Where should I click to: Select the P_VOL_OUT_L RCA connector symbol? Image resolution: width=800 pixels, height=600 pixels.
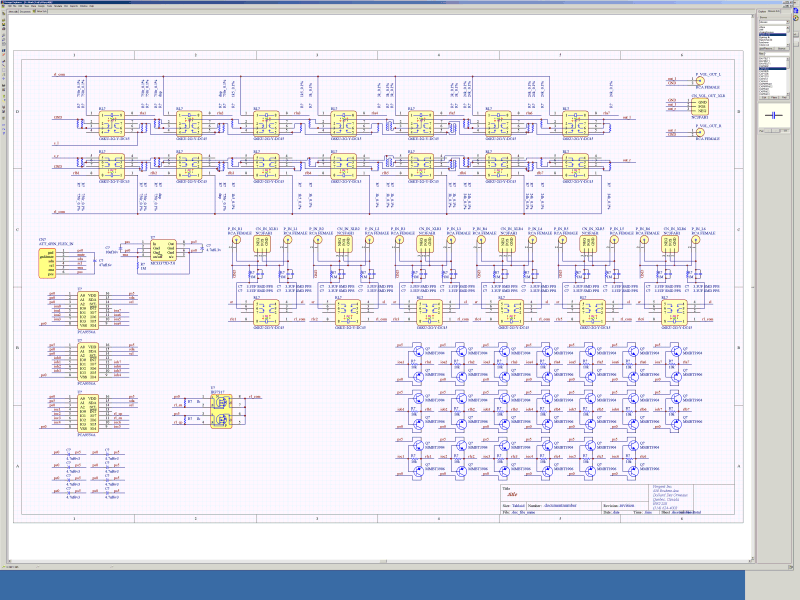(700, 81)
